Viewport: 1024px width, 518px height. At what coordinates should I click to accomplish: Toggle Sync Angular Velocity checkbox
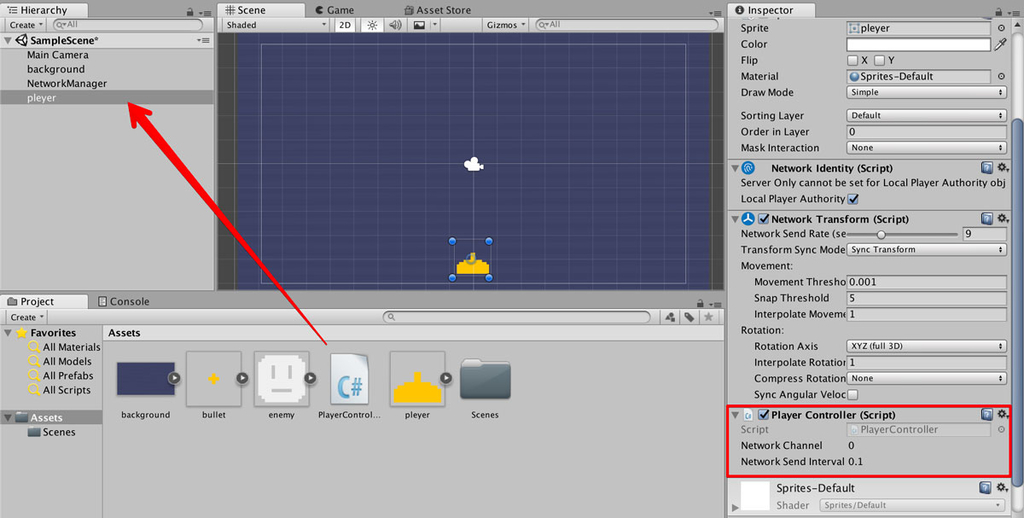(853, 395)
